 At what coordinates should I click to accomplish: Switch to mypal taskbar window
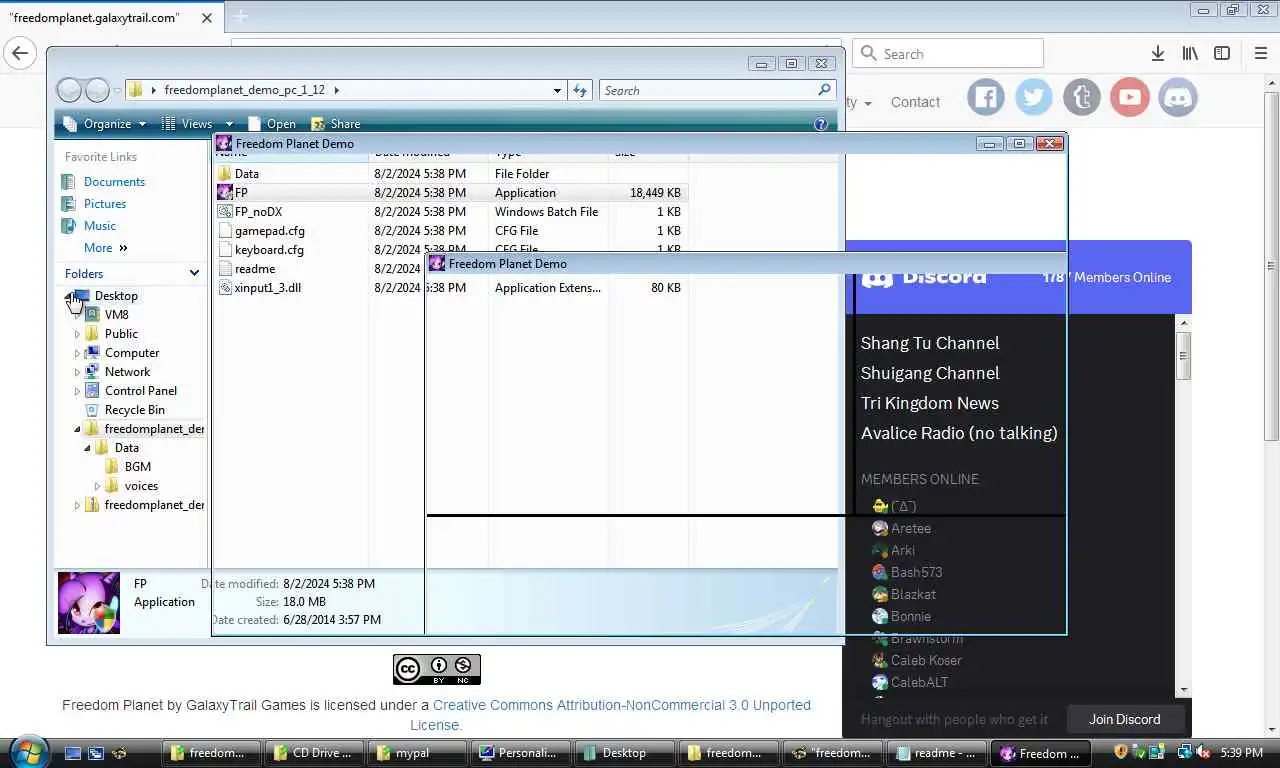[x=416, y=753]
